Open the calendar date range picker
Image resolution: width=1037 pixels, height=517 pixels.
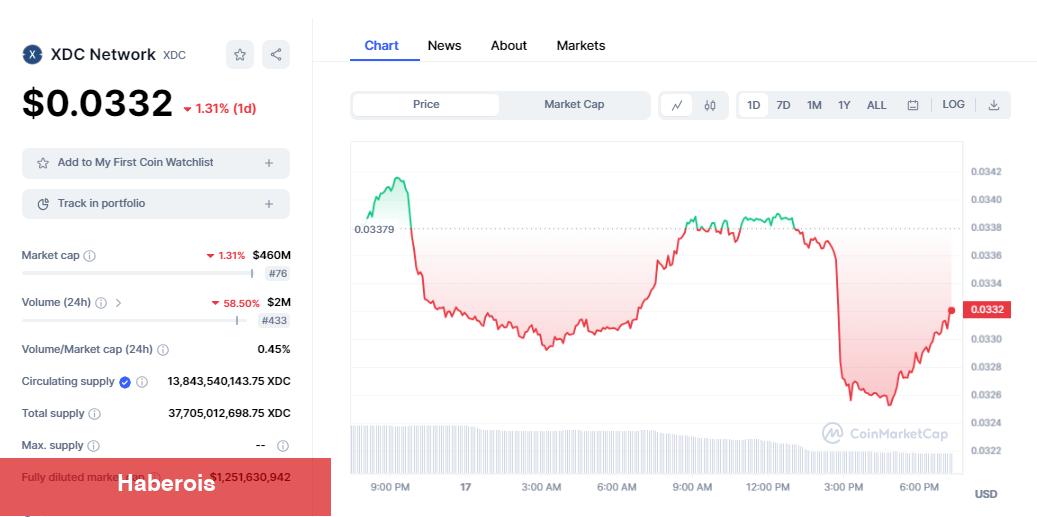(x=913, y=105)
